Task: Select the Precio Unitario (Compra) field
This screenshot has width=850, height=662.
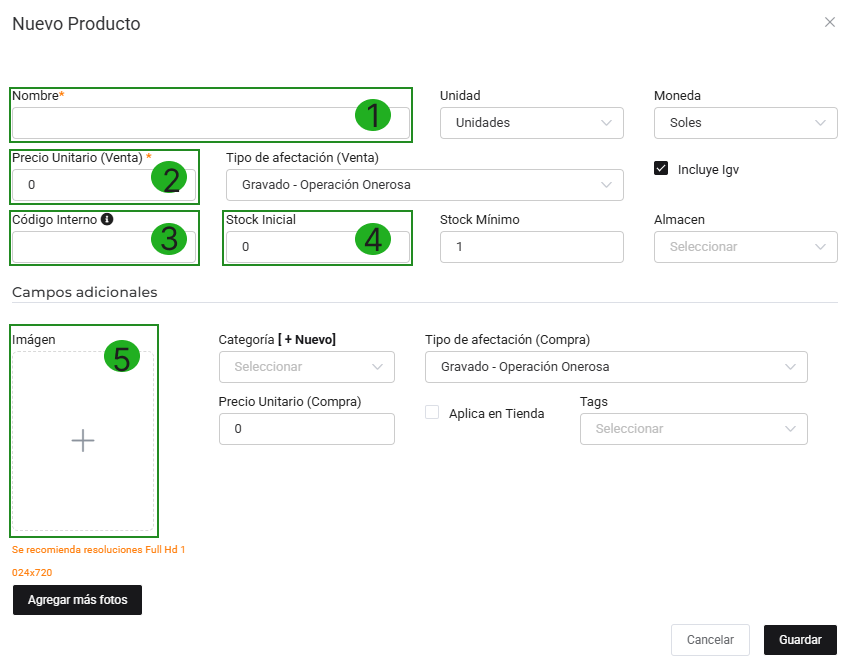Action: 306,429
